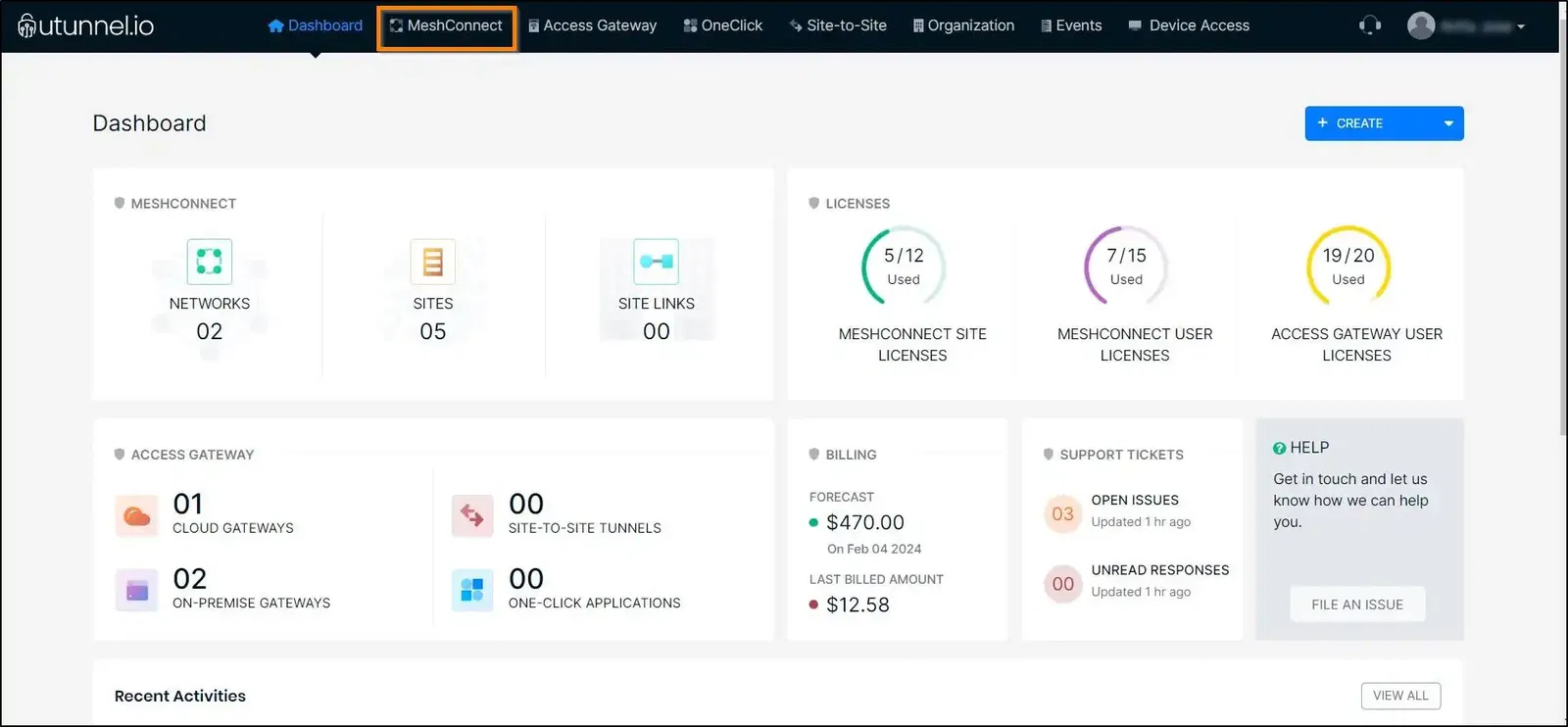Click the Help question mark icon

[1280, 449]
